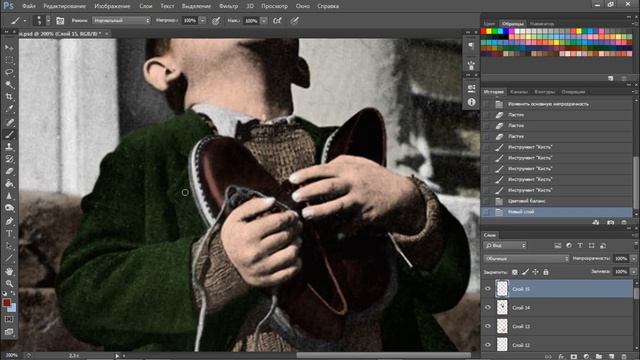The image size is (640, 360).
Task: Open the Фильтр menu
Action: click(x=228, y=6)
